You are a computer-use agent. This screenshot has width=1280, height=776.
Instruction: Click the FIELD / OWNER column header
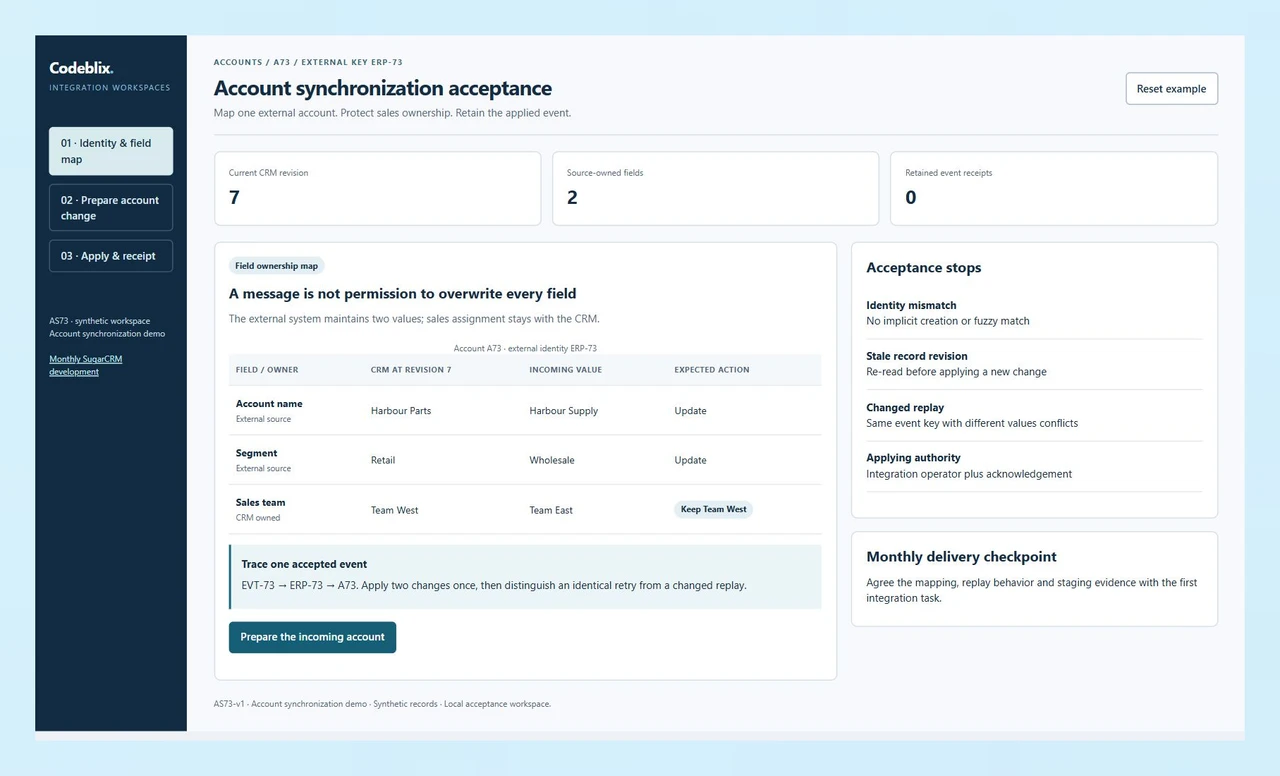point(267,370)
